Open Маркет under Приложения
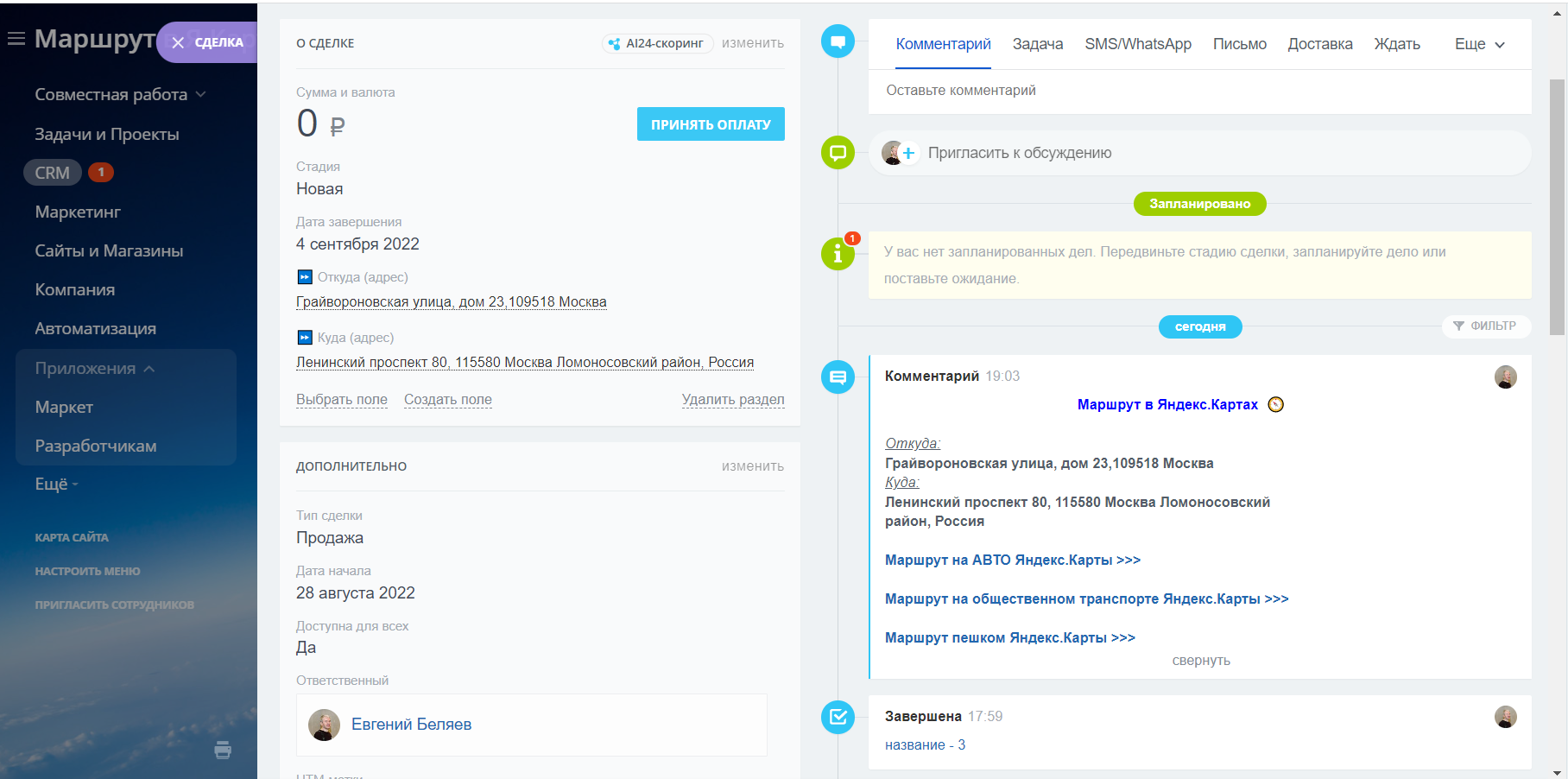Screen dimensions: 1568x779 (64, 407)
